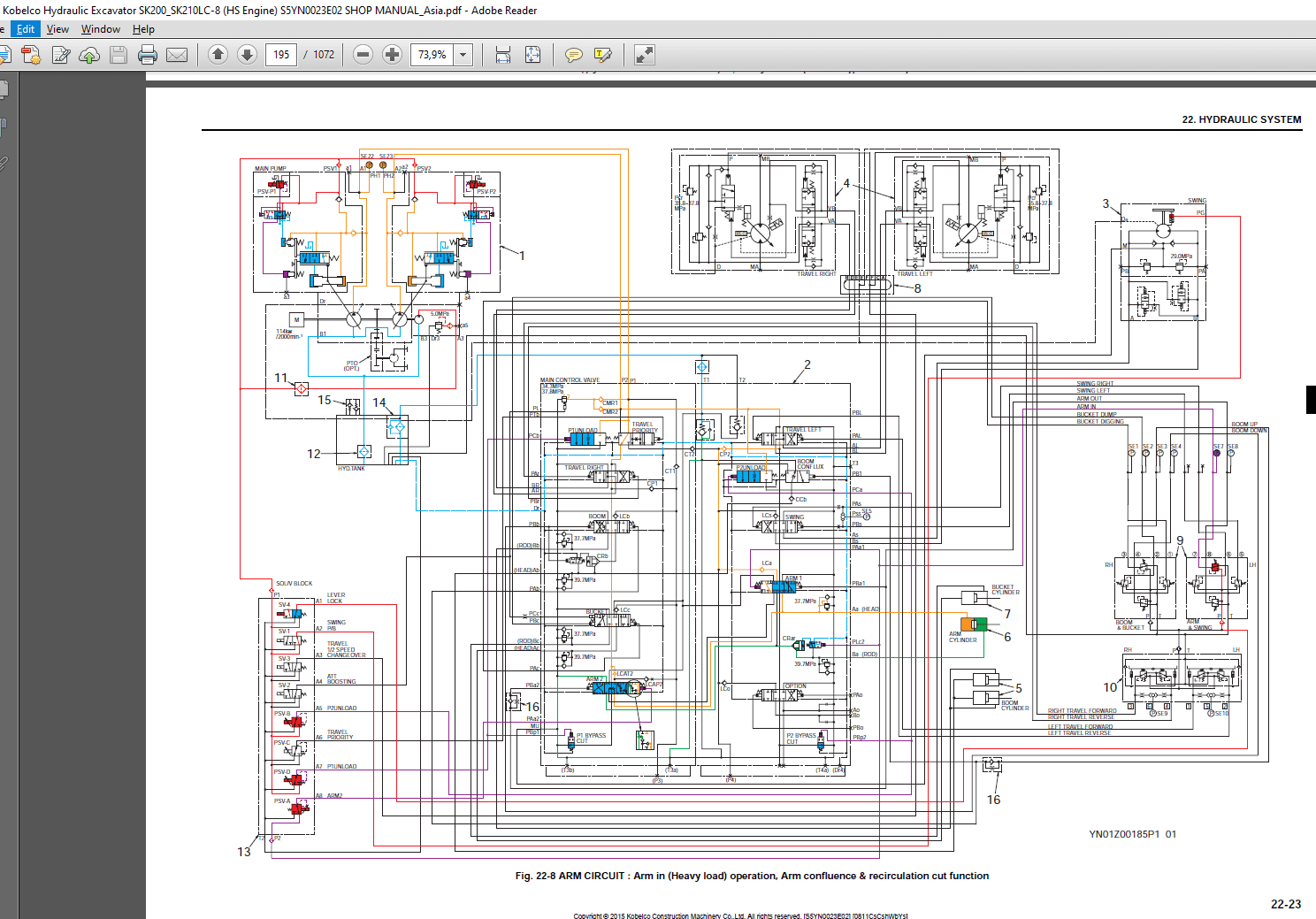Viewport: 1316px width, 919px height.
Task: Go to the previous page with the up arrow
Action: [218, 55]
